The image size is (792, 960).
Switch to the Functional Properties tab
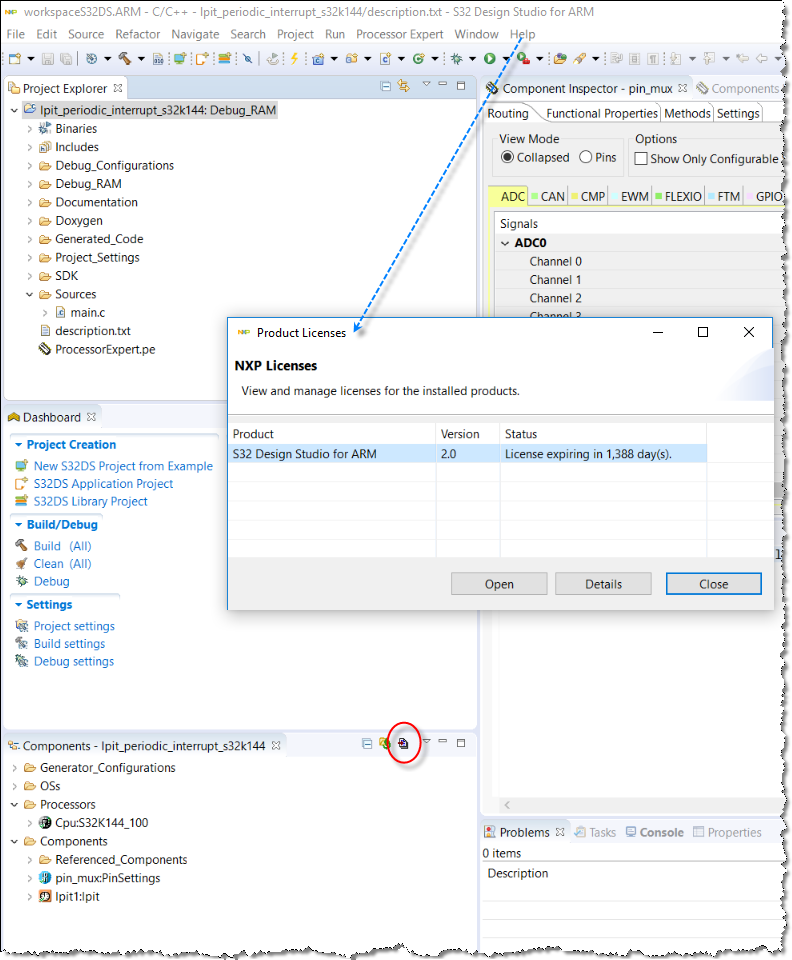[x=602, y=113]
